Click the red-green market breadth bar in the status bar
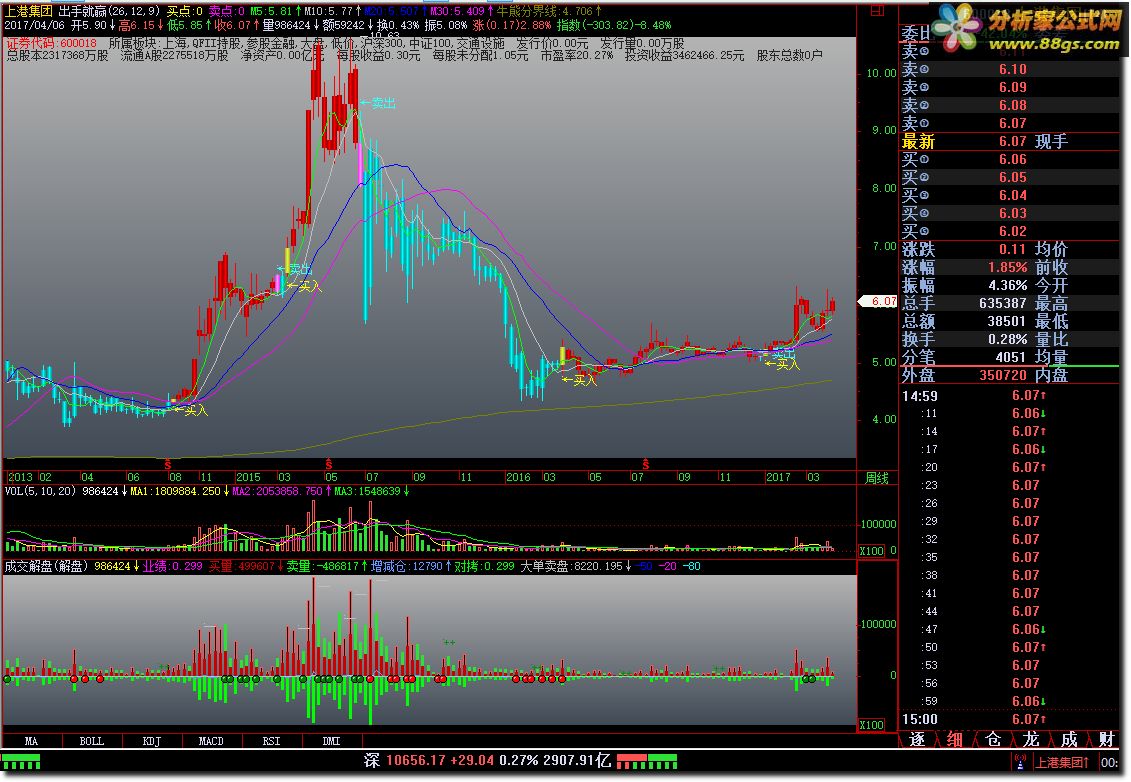This screenshot has width=1131, height=782. [x=647, y=761]
